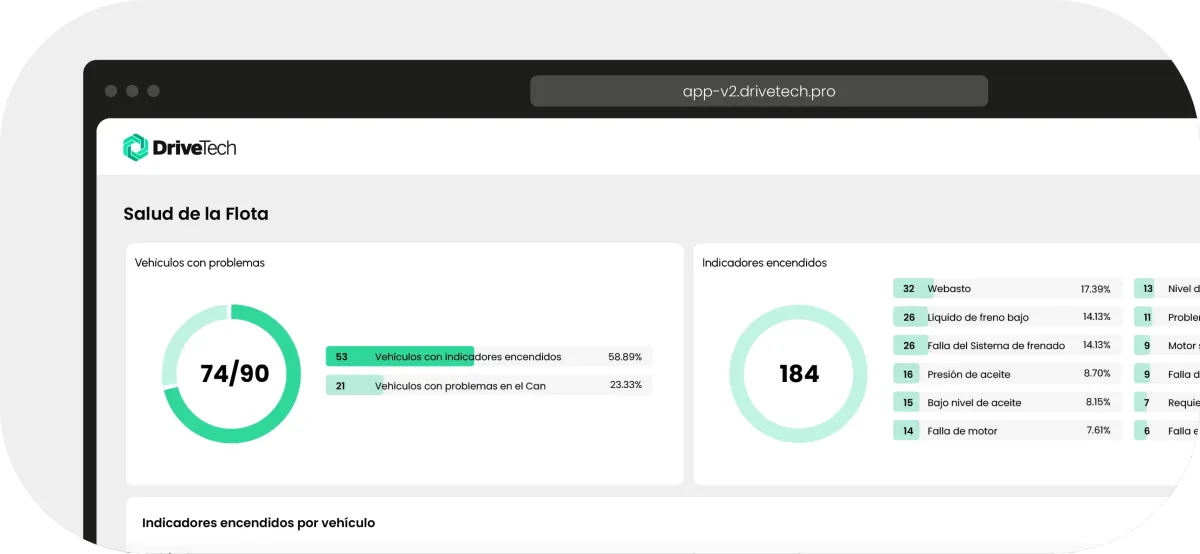
Task: Click the 8.70% percentage value
Action: pyautogui.click(x=1097, y=374)
